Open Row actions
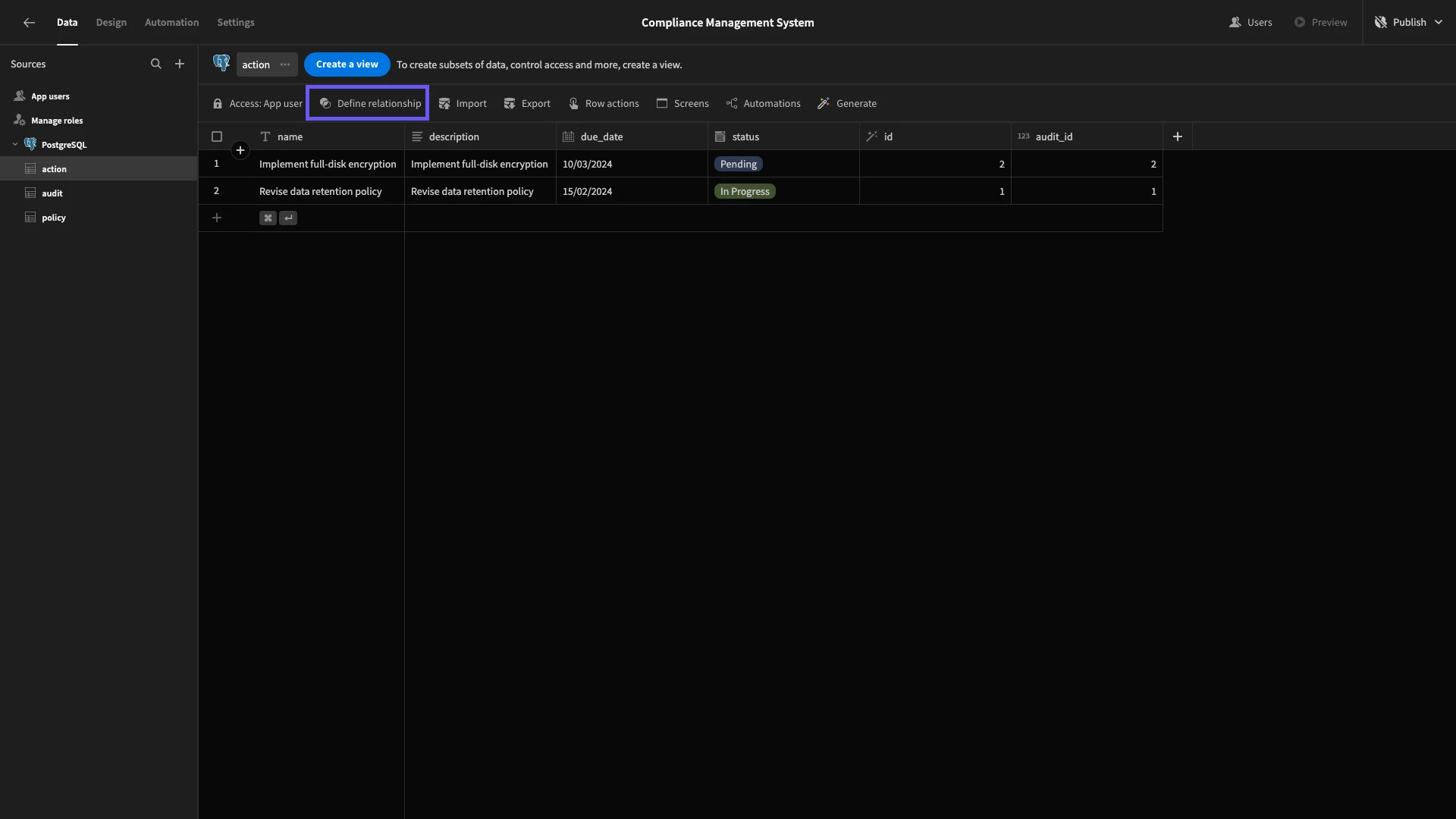Viewport: 1456px width, 819px height. [604, 104]
